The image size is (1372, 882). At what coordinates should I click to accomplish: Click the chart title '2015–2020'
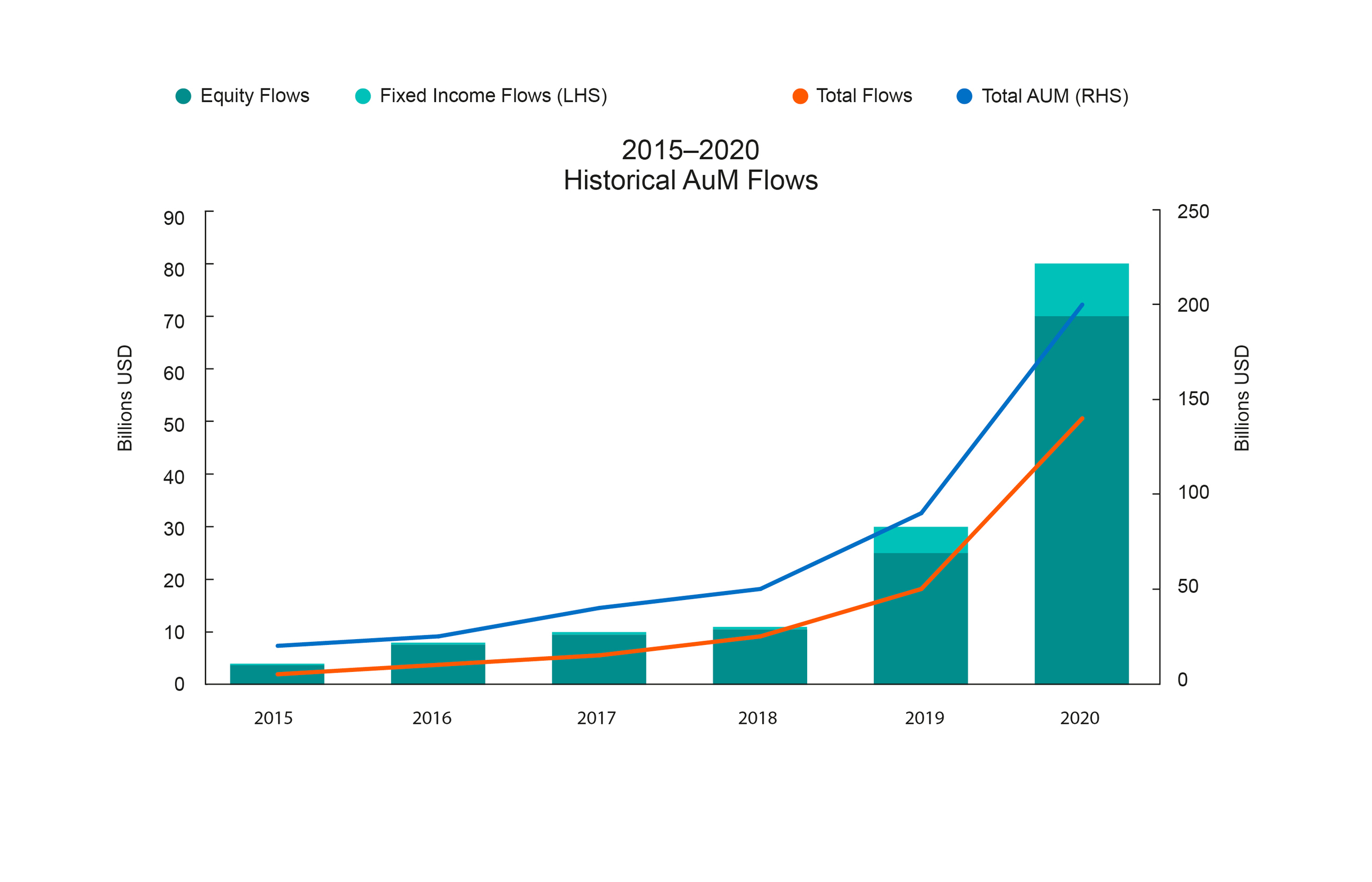point(691,150)
